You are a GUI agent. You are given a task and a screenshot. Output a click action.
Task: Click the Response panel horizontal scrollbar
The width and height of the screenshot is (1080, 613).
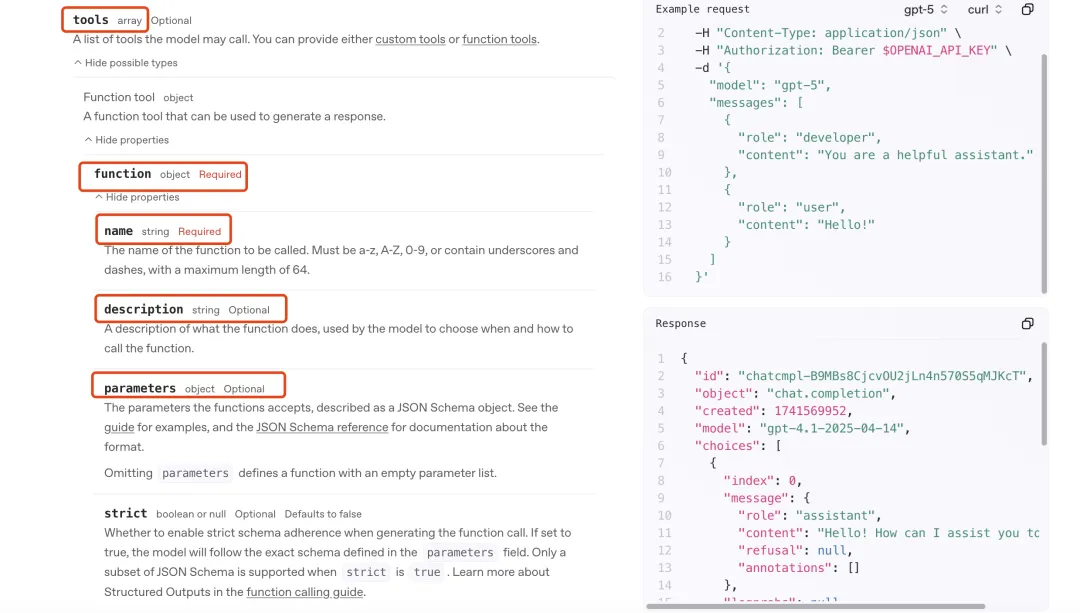(815, 606)
